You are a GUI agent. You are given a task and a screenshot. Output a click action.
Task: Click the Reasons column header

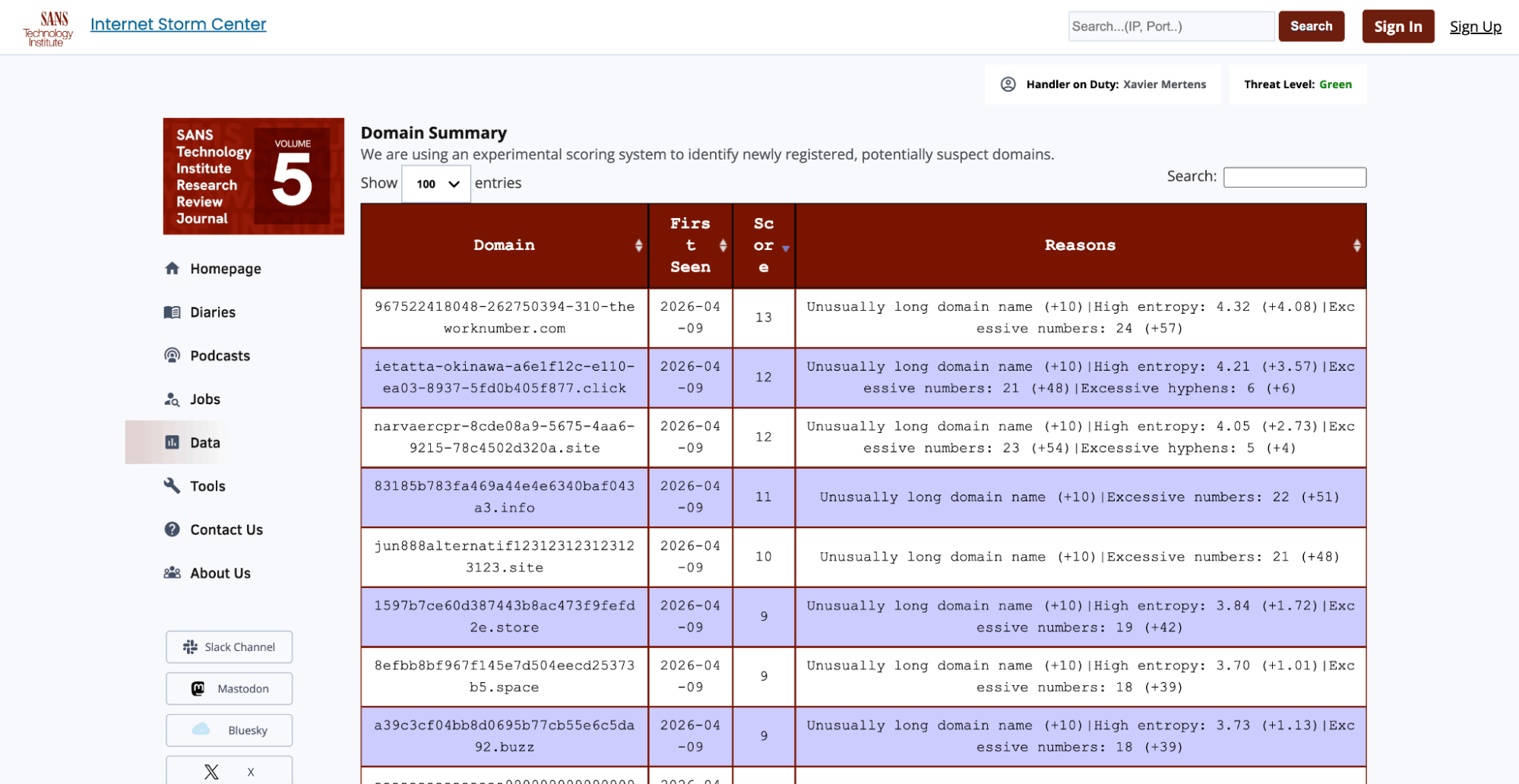(x=1081, y=245)
